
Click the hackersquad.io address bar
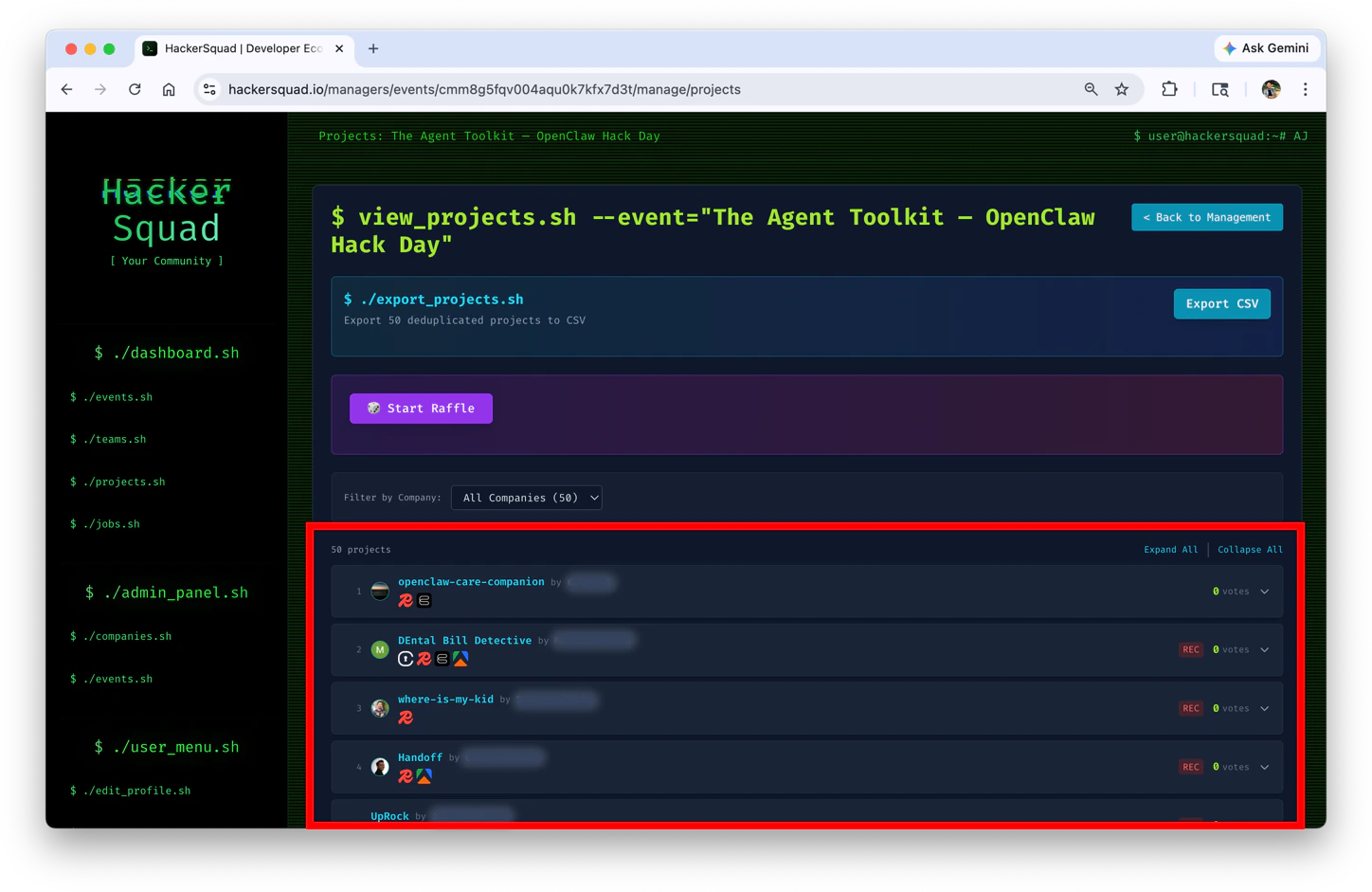point(483,89)
